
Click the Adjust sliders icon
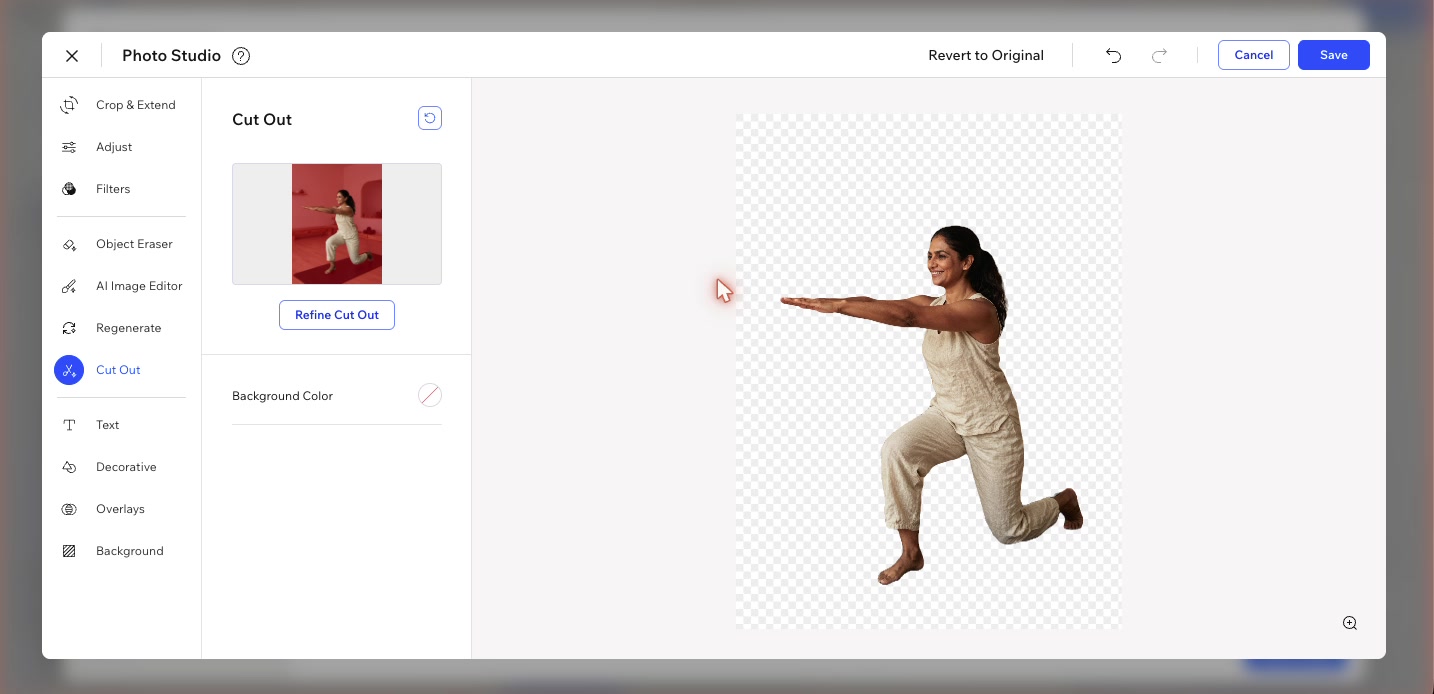click(69, 147)
